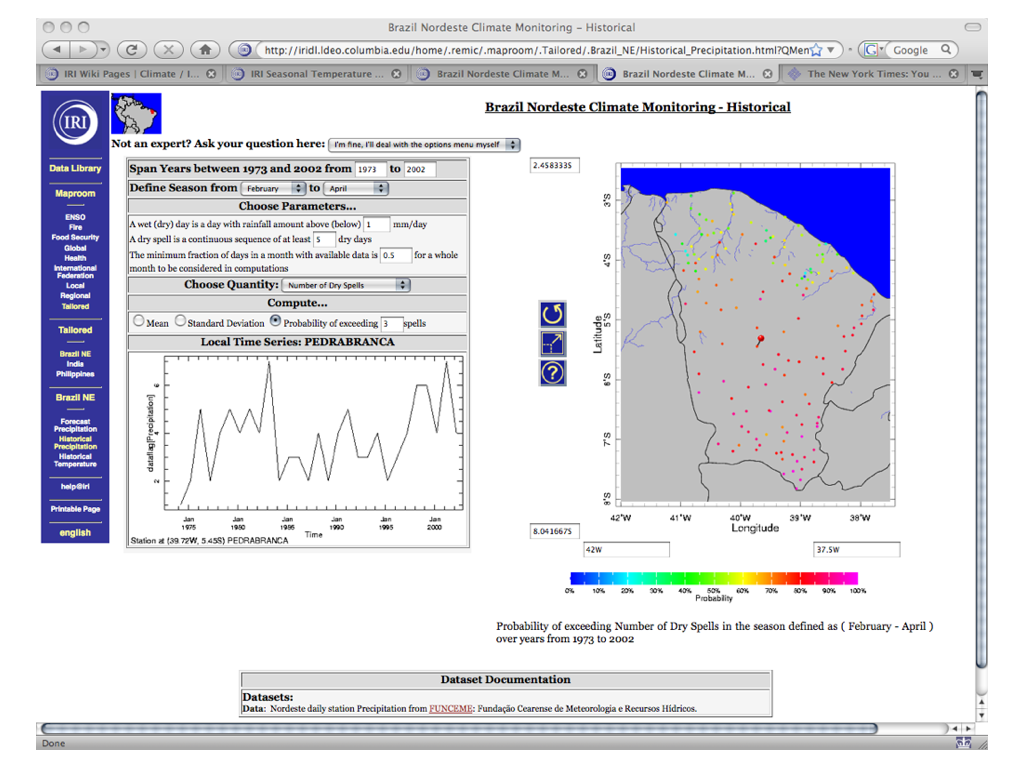Click the South America map thumbnail
Screen dimensions: 1024x768
coord(136,114)
